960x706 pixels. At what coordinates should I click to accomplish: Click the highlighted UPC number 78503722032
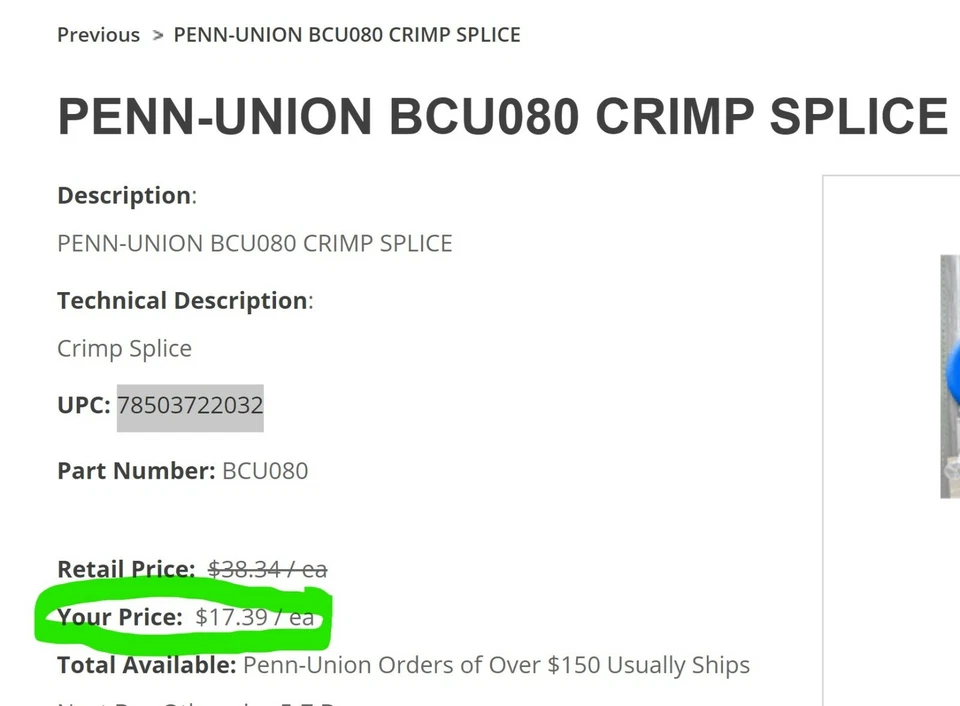coord(190,405)
